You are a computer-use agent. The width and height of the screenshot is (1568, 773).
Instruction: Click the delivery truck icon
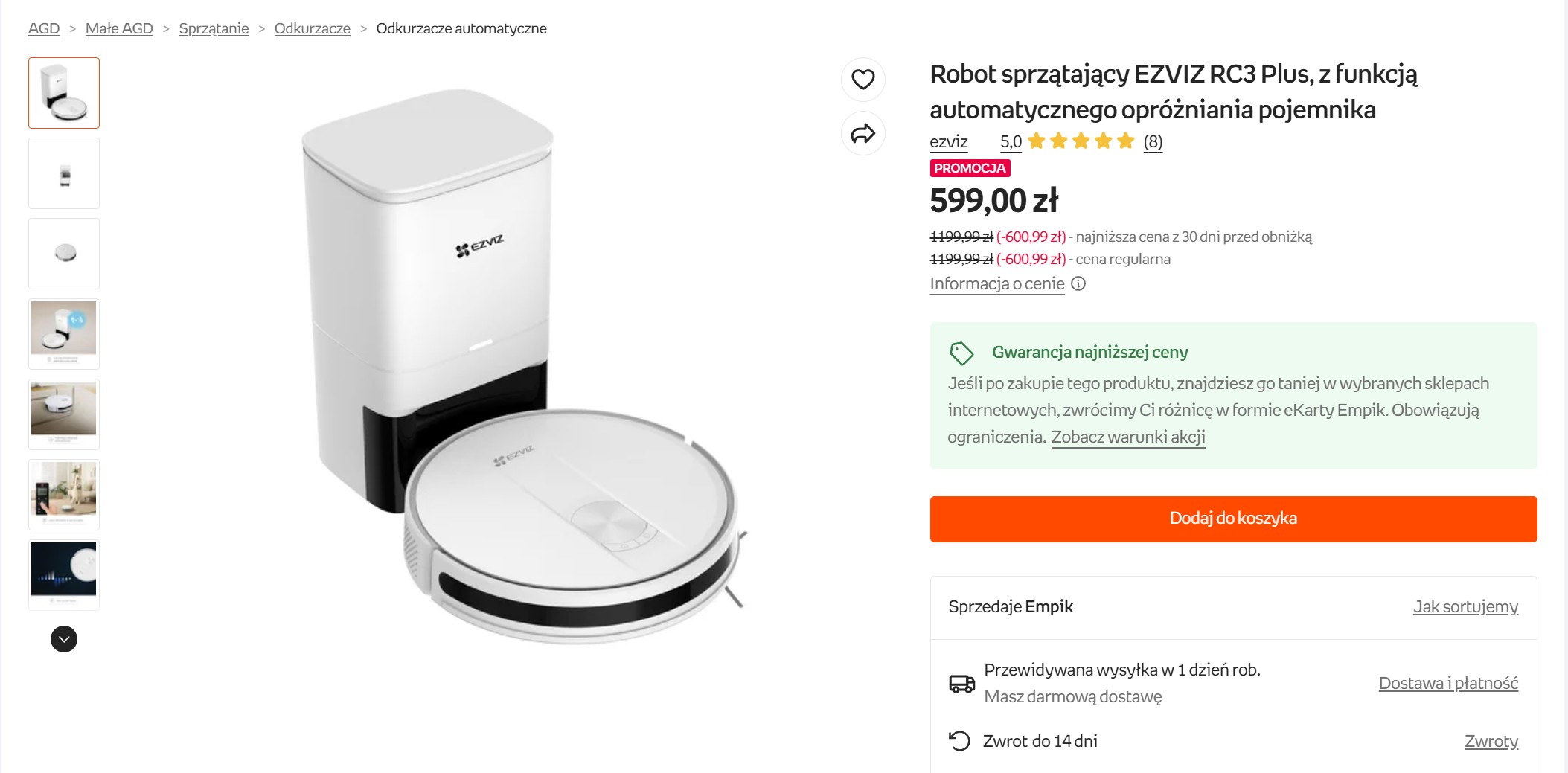pos(961,683)
